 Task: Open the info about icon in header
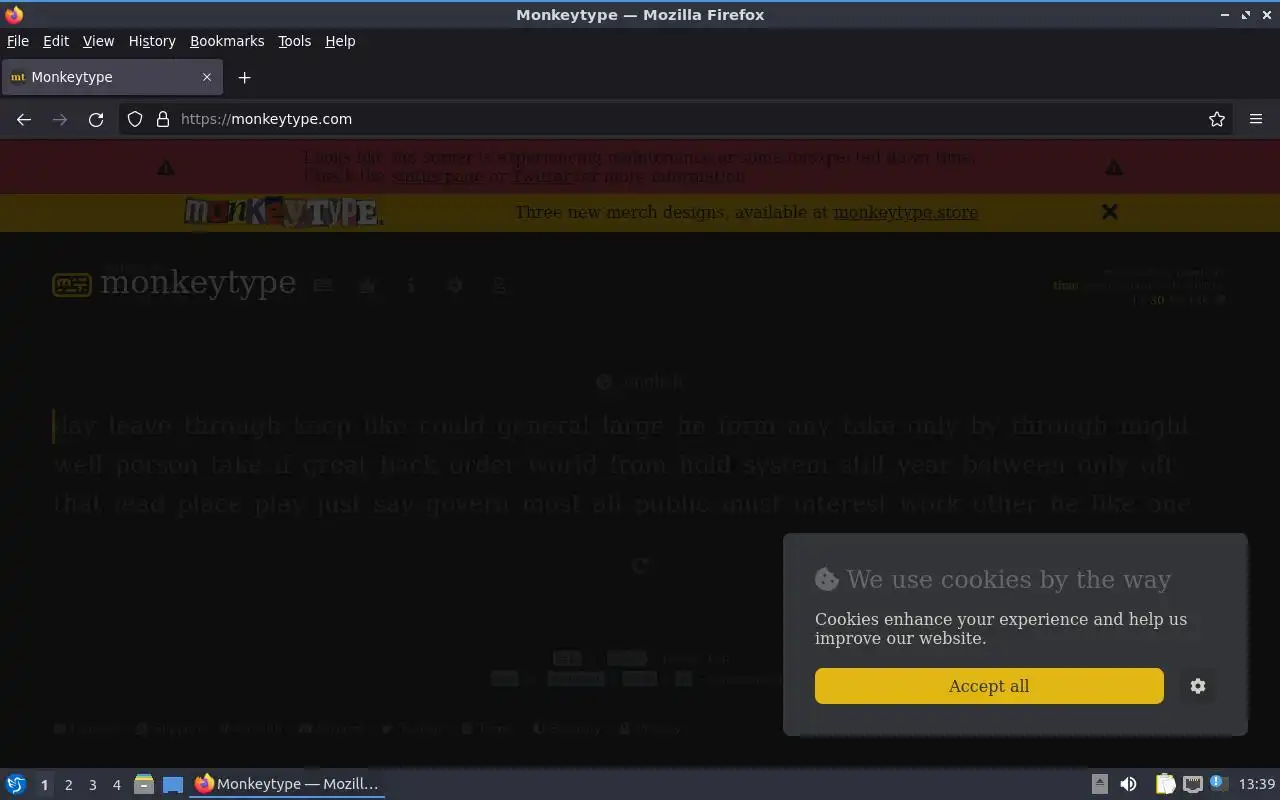coord(411,286)
